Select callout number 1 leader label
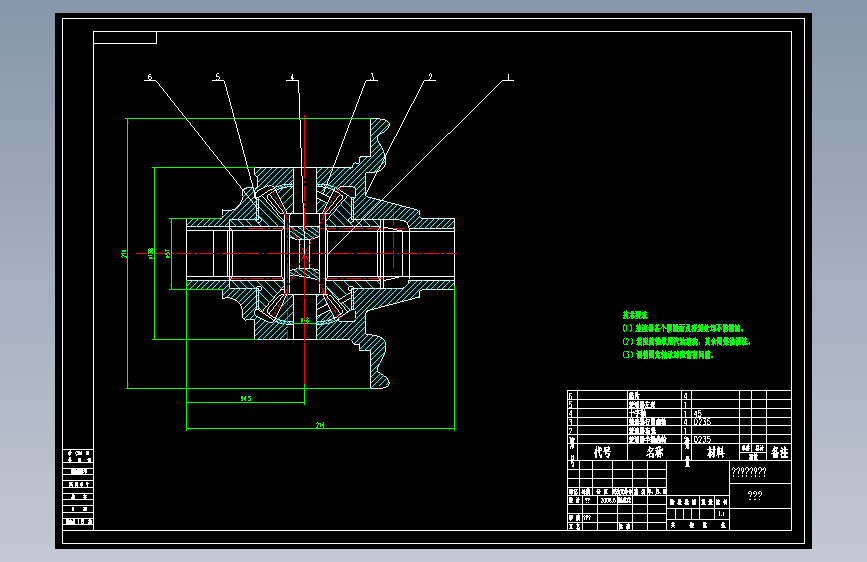This screenshot has width=867, height=562. click(509, 77)
